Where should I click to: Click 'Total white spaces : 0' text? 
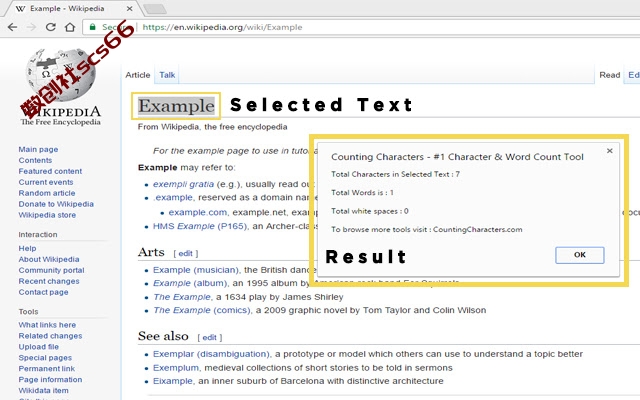click(369, 211)
